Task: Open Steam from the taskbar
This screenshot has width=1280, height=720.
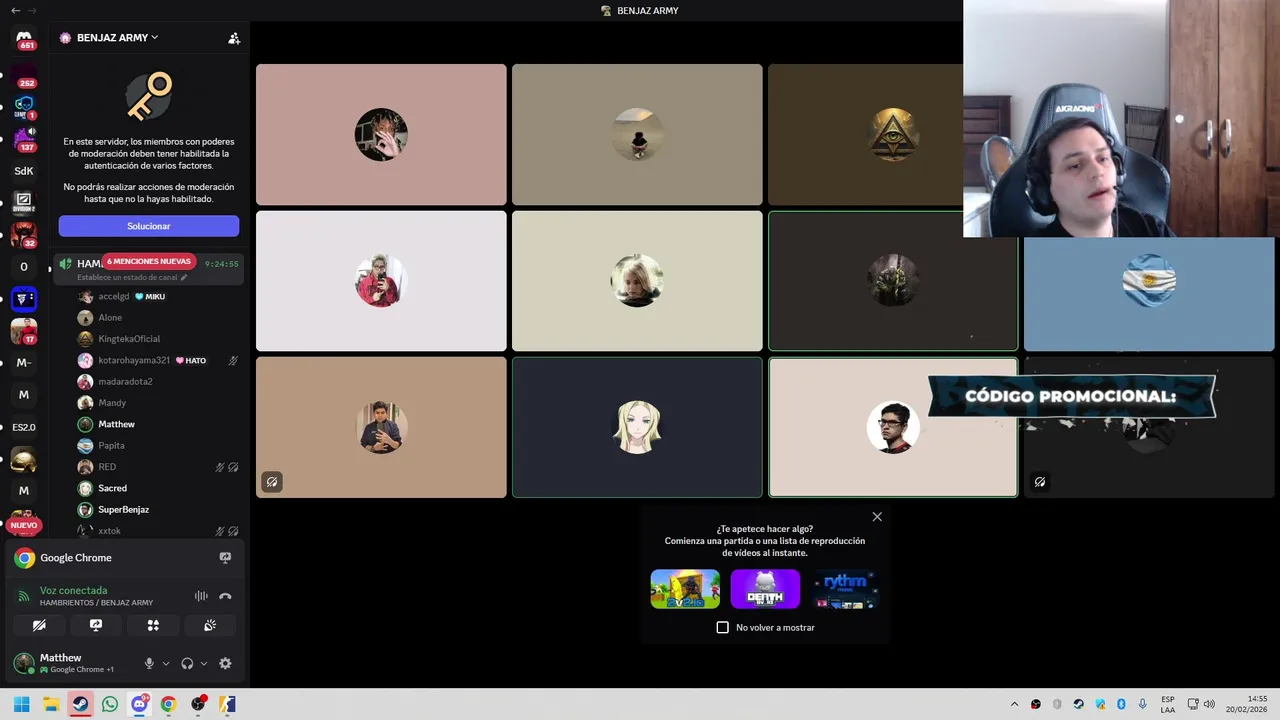Action: pos(80,704)
